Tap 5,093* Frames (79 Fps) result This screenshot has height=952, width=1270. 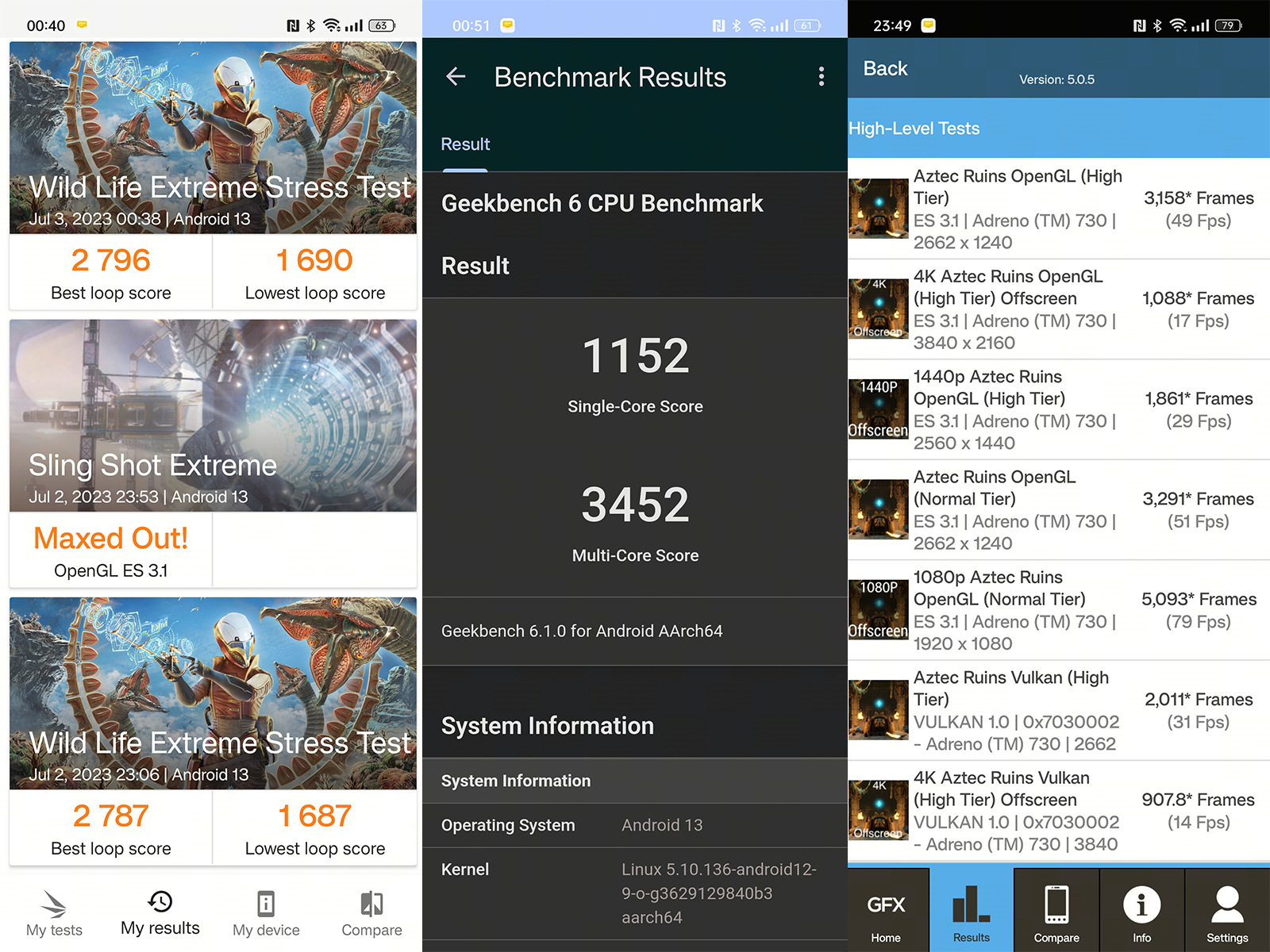(x=1199, y=610)
